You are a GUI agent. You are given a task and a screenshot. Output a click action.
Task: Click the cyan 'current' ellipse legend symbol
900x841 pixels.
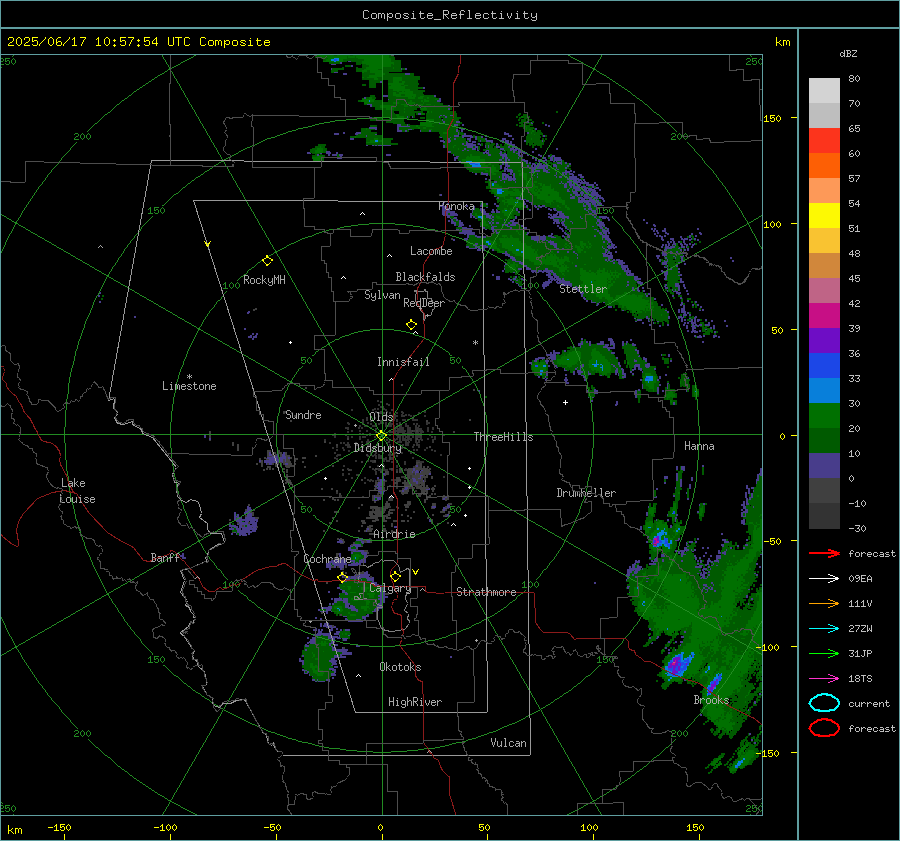pos(824,703)
